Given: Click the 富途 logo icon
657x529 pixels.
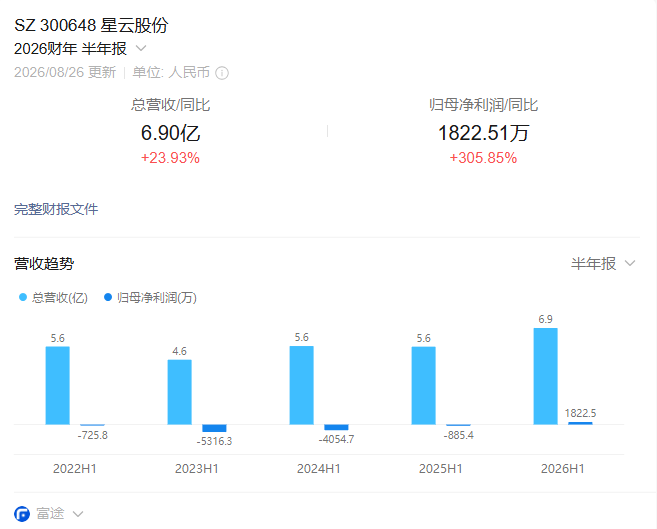Looking at the screenshot, I should 22,514.
